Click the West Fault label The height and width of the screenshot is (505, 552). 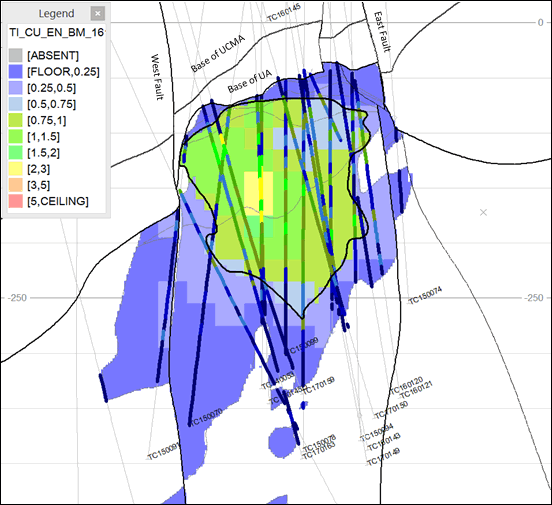pyautogui.click(x=157, y=77)
